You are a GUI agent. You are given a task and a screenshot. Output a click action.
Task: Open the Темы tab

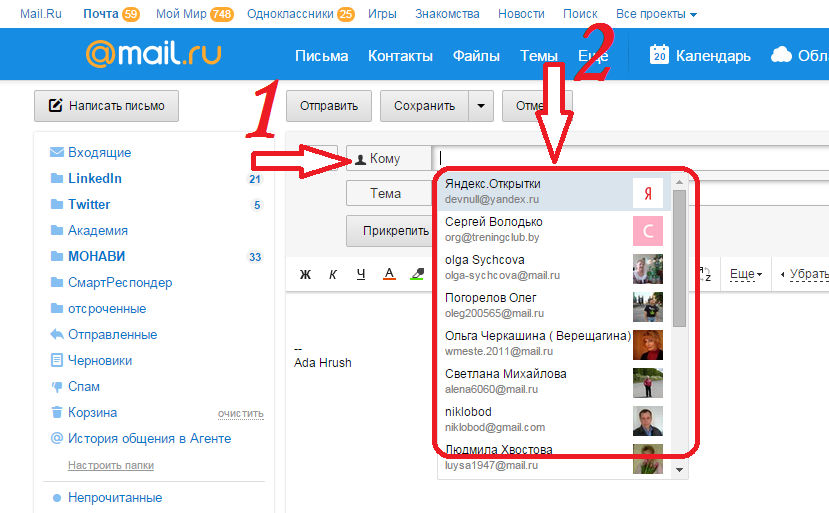(539, 56)
